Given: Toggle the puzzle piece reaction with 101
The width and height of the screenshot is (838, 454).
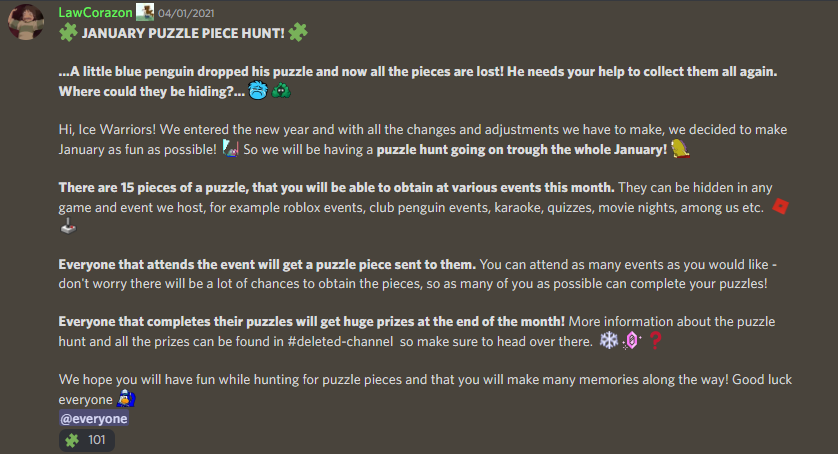Looking at the screenshot, I should tap(86, 440).
